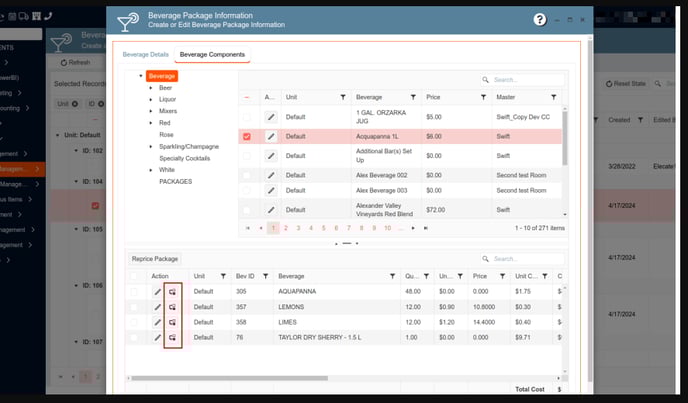Image resolution: width=688 pixels, height=403 pixels.
Task: Click the Reprice Package button
Action: coord(155,258)
